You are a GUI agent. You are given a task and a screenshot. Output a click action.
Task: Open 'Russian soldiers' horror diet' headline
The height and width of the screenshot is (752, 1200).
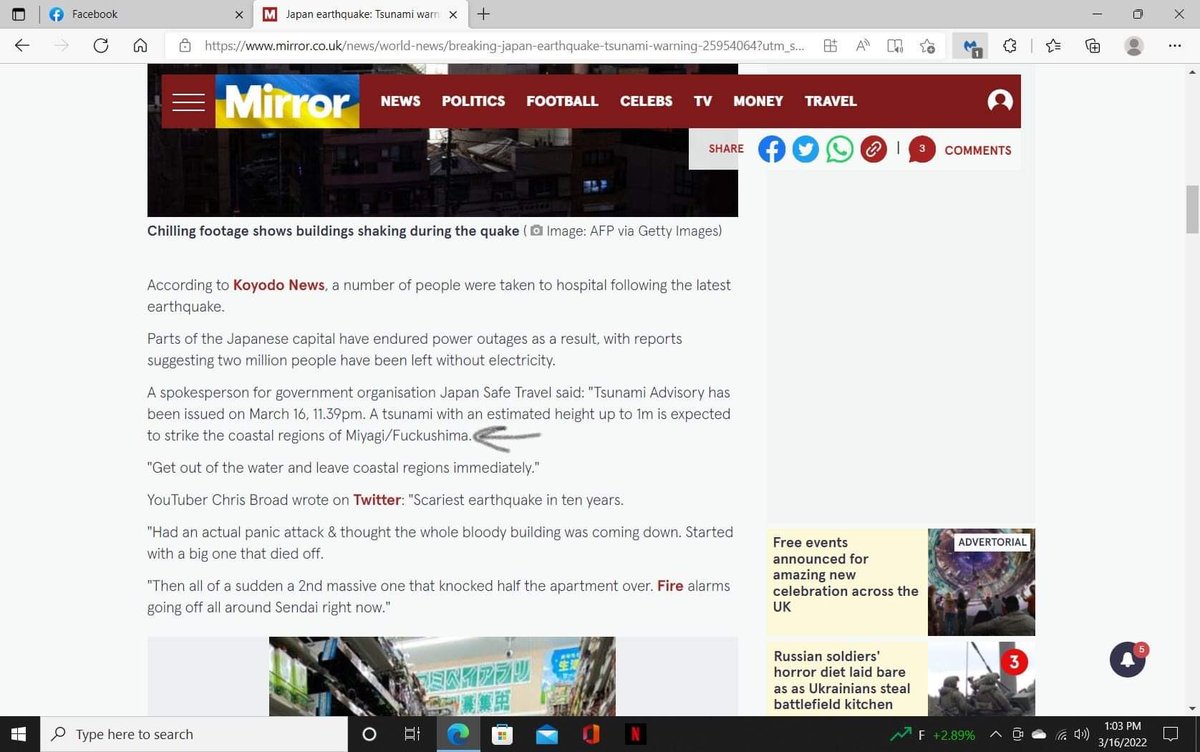click(842, 680)
